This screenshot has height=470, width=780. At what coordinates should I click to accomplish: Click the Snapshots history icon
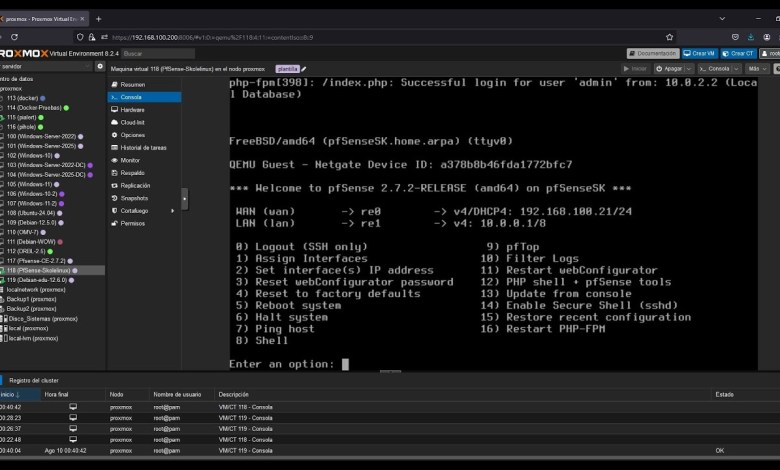114,198
